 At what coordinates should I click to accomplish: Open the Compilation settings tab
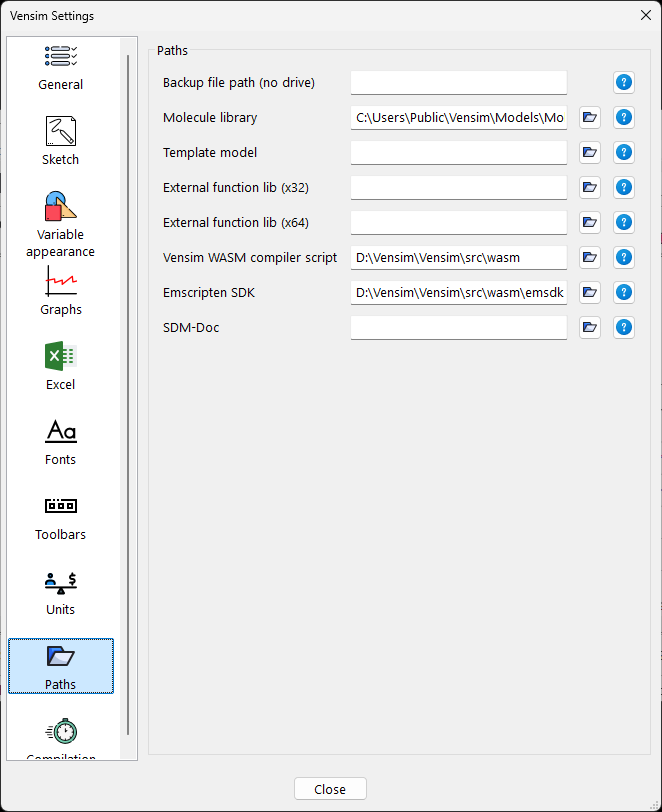click(x=61, y=740)
